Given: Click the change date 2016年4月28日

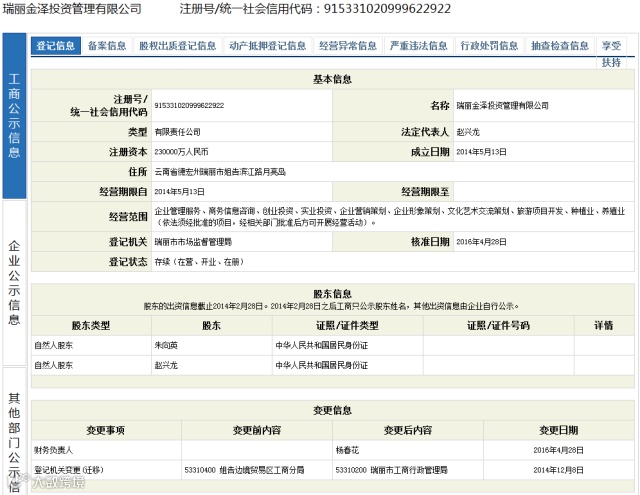Looking at the screenshot, I should coord(558,450).
